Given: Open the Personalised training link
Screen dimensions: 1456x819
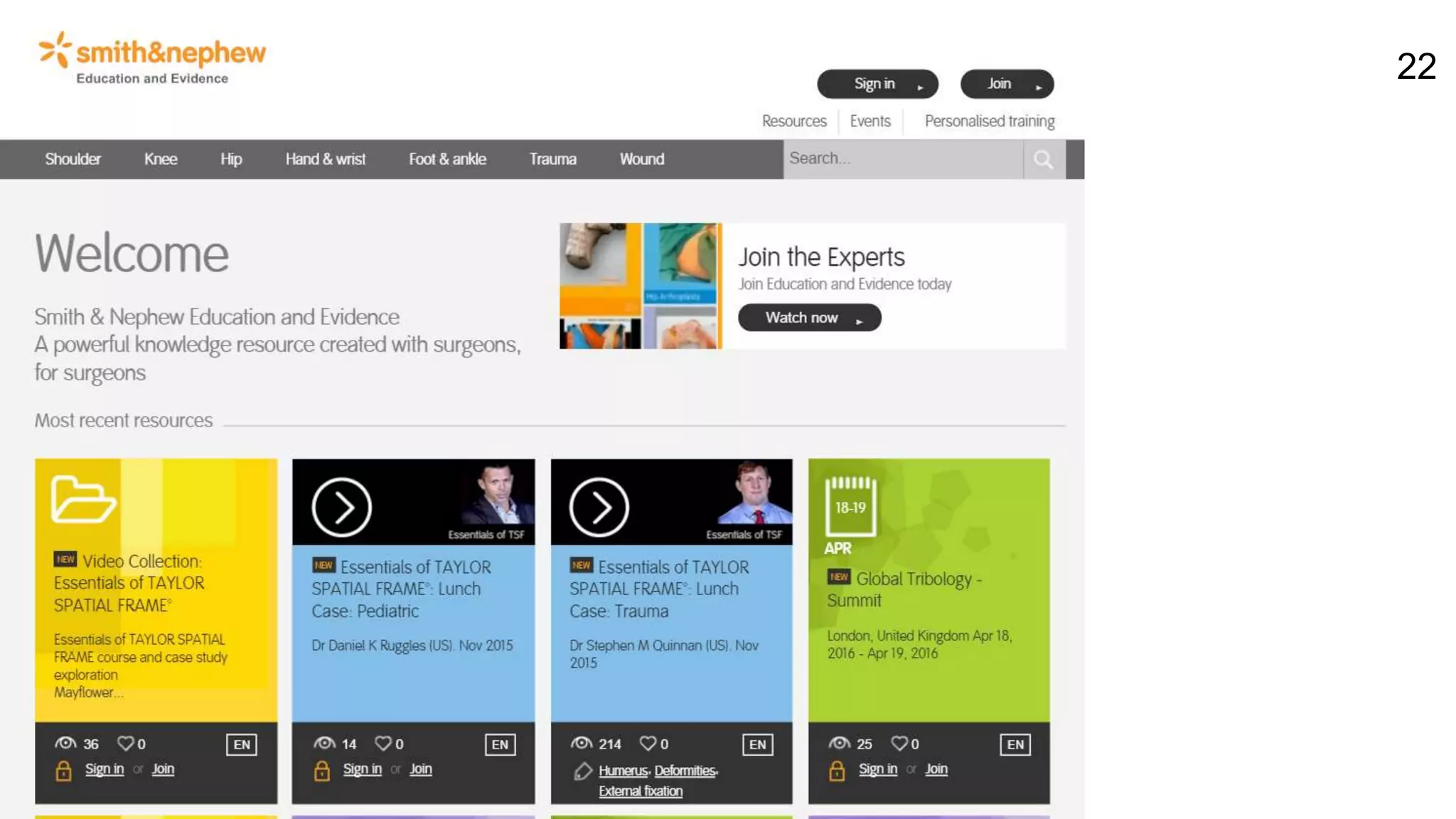Looking at the screenshot, I should (989, 121).
